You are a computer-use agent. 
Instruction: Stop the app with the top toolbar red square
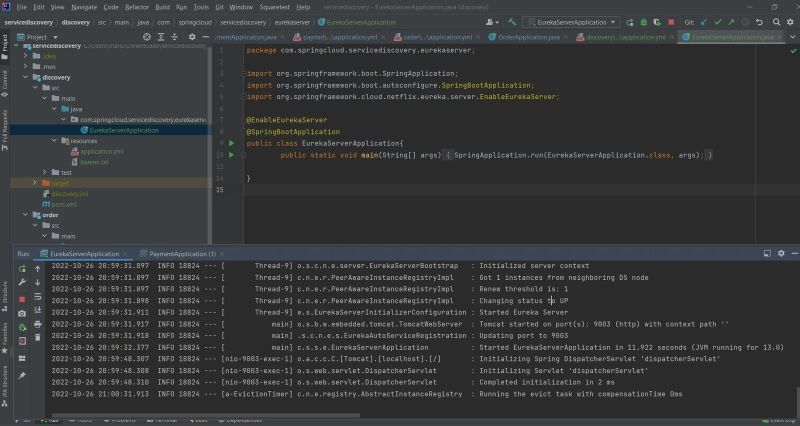(x=671, y=22)
